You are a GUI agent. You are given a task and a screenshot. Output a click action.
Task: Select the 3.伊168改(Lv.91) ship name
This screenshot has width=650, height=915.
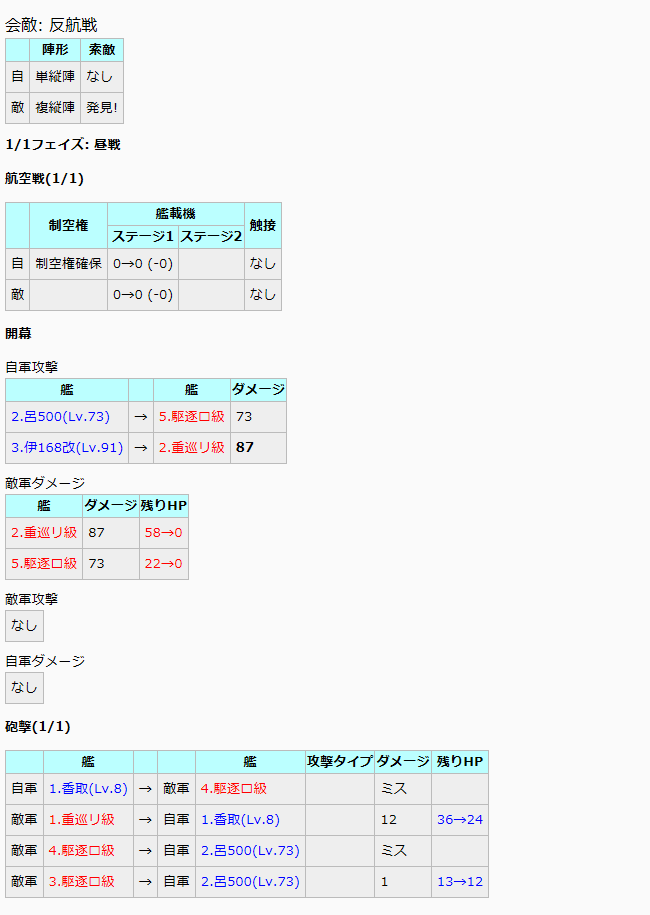[x=65, y=448]
